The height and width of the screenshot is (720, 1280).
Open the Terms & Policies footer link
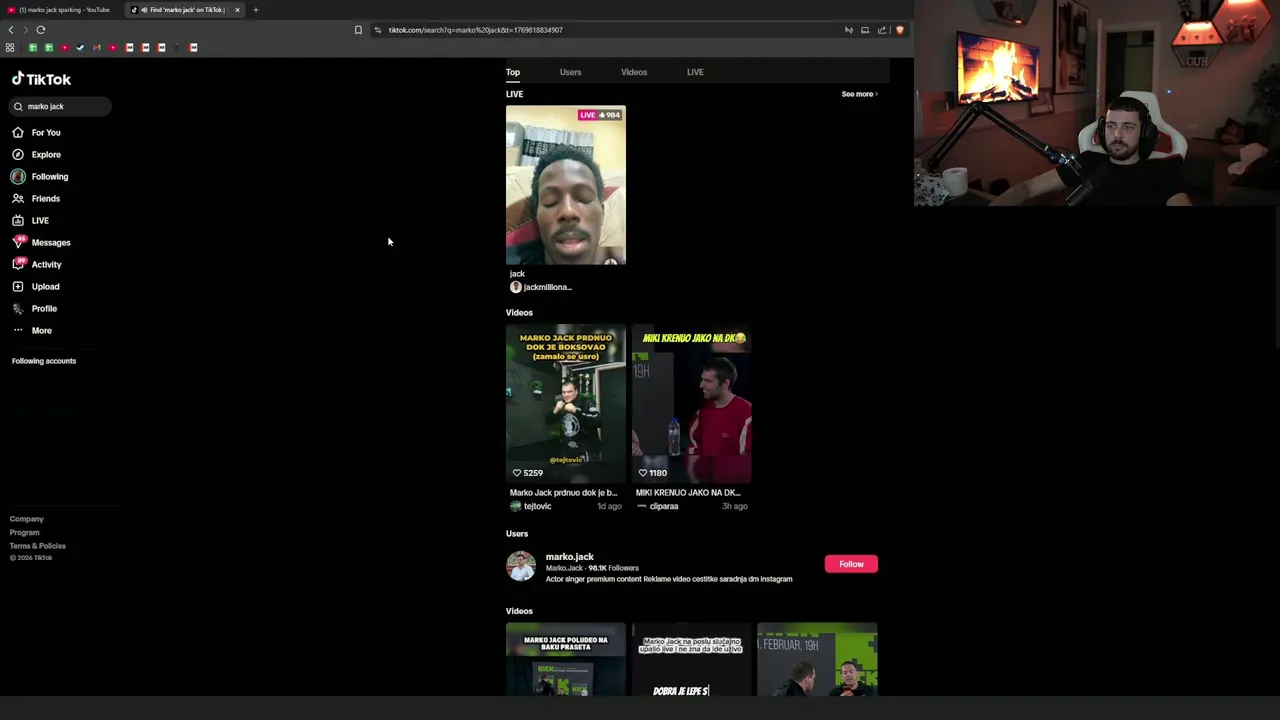(x=38, y=546)
